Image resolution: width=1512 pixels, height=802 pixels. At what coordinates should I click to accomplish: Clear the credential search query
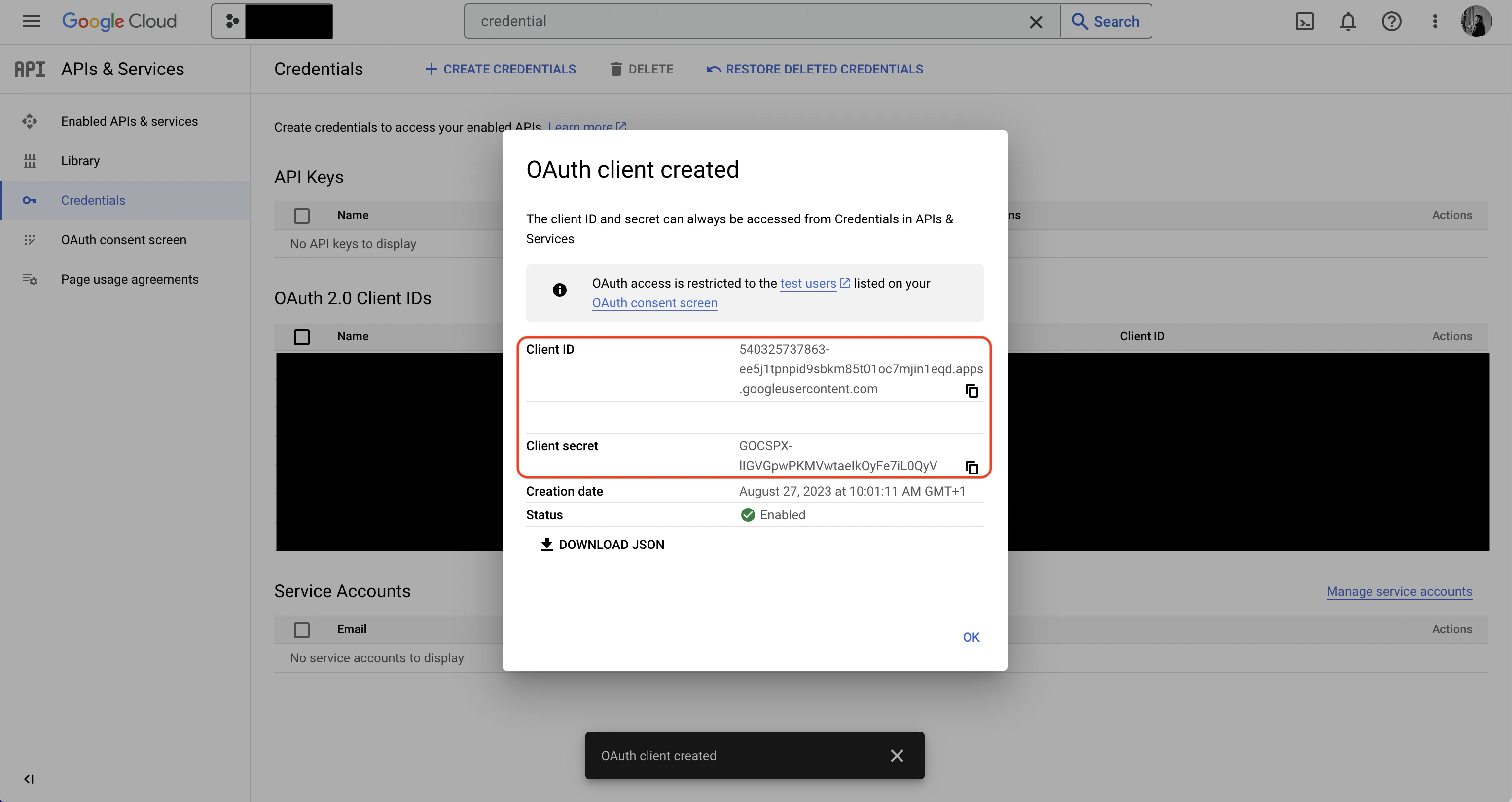pyautogui.click(x=1036, y=21)
